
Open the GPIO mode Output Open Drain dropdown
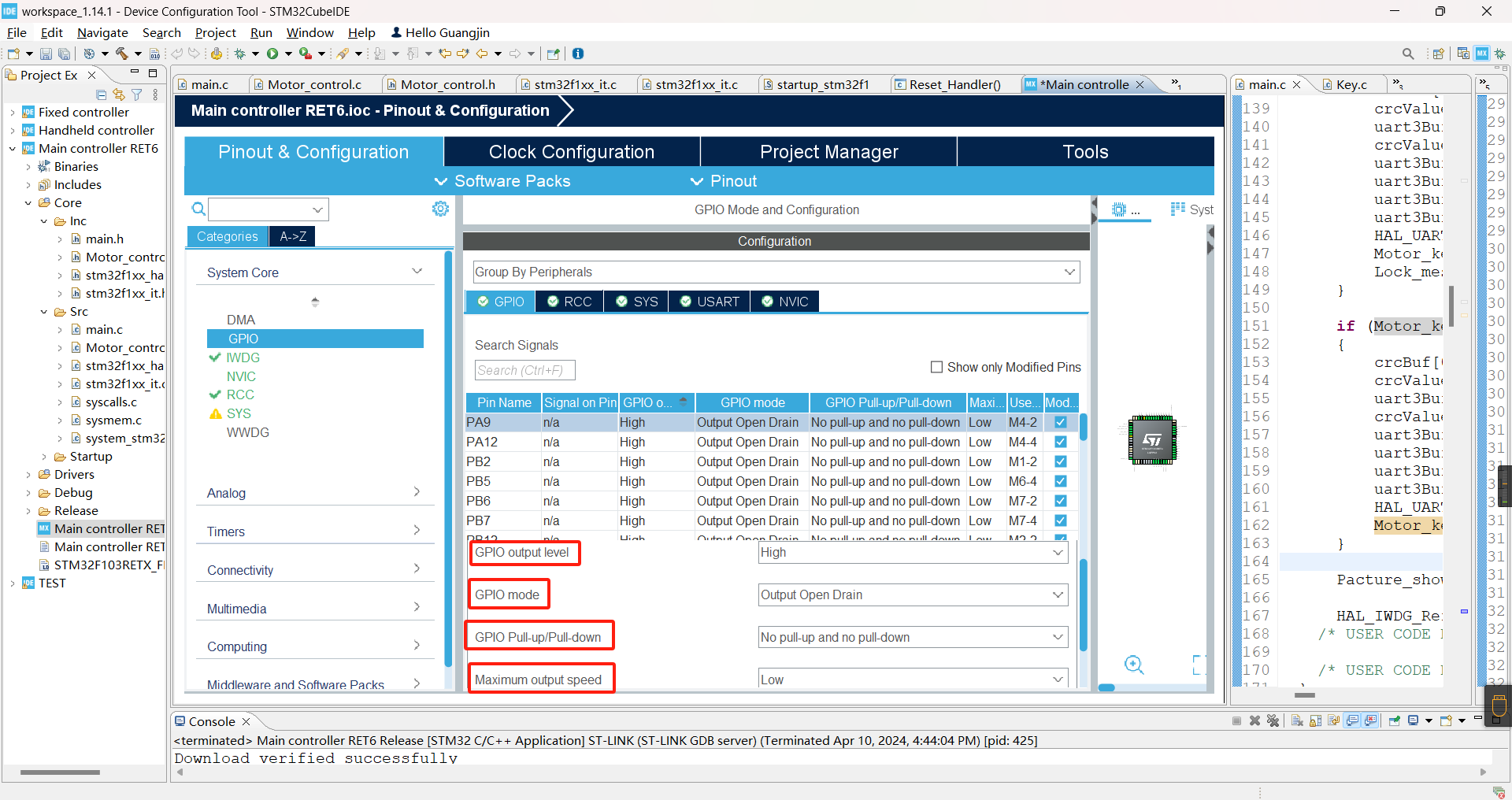(x=913, y=595)
